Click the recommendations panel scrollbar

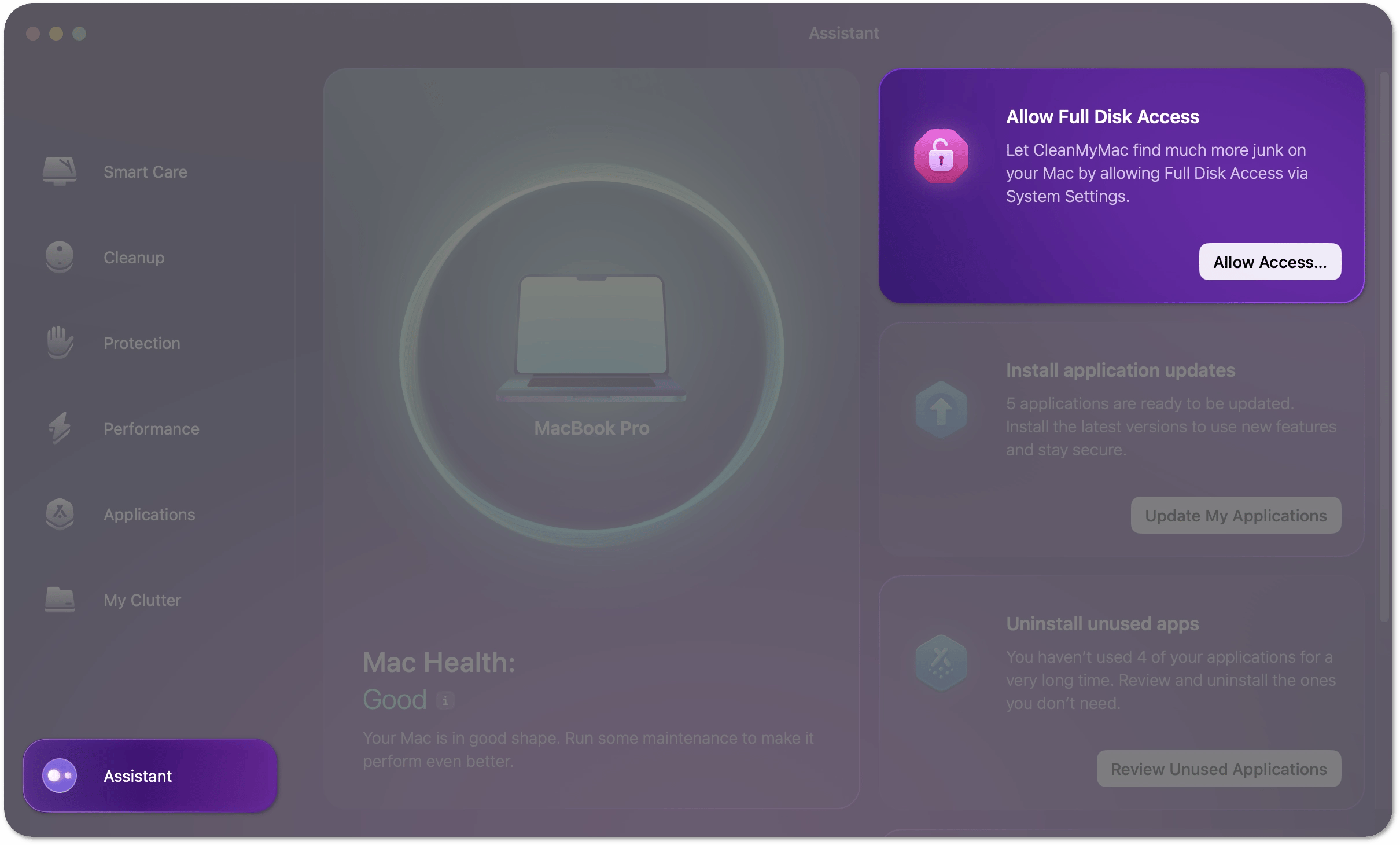pos(1384,347)
